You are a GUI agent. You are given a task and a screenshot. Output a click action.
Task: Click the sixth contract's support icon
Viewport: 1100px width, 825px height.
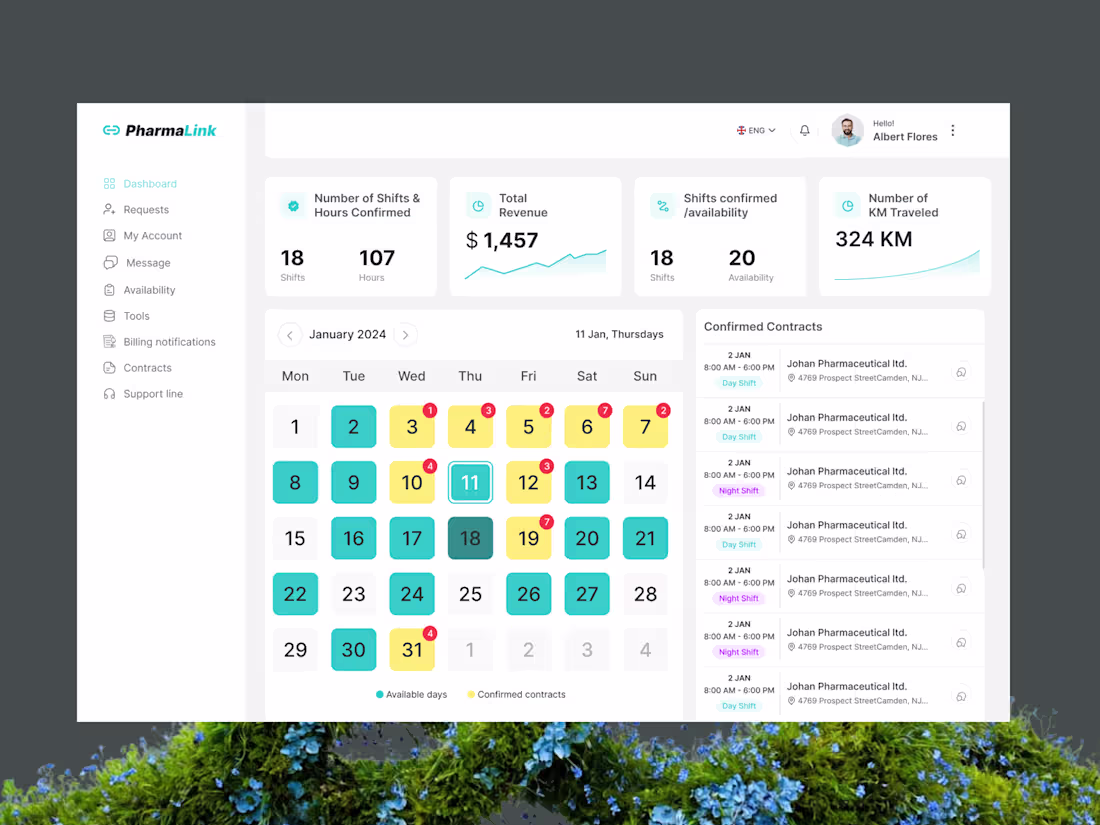962,643
